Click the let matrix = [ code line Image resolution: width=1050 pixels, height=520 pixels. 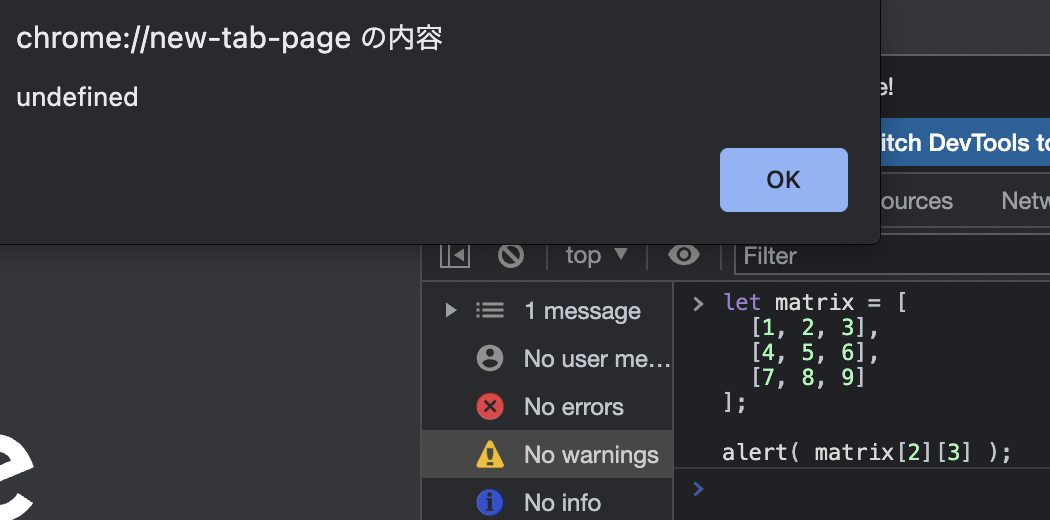point(815,303)
